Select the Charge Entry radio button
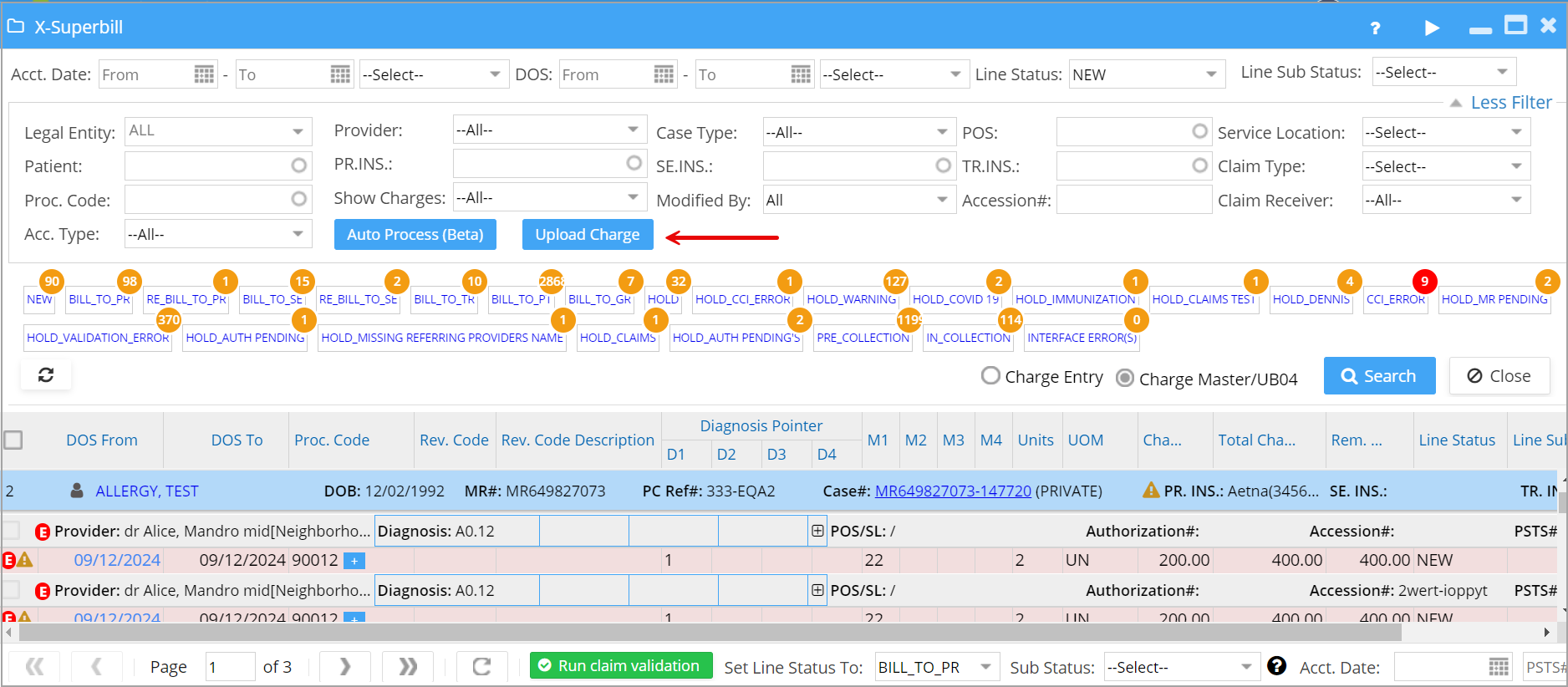The image size is (1568, 687). pos(990,376)
